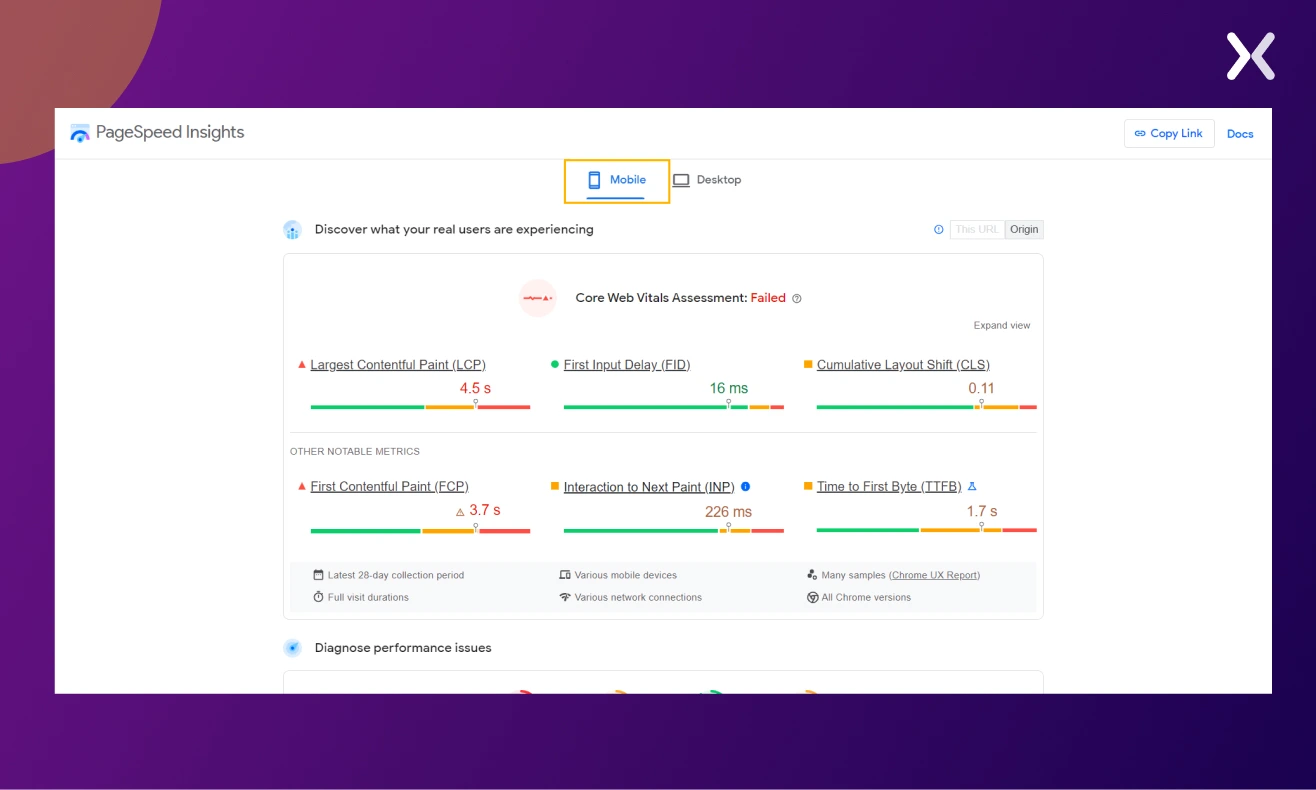Click the wifi icon by network connections
This screenshot has width=1316, height=790.
[565, 597]
